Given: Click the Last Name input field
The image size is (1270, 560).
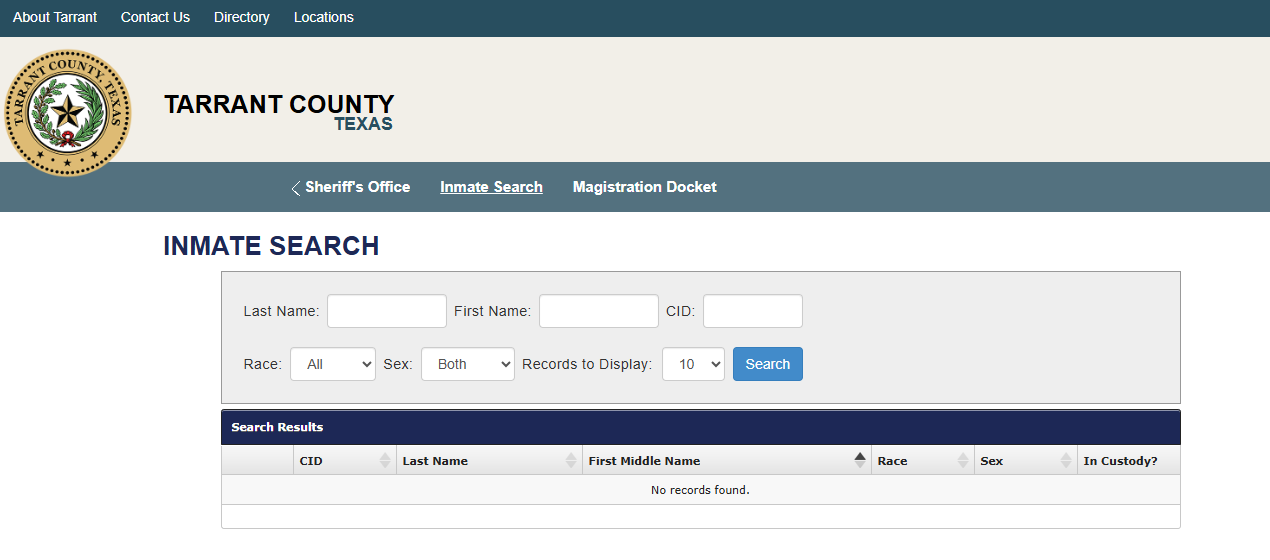Looking at the screenshot, I should [387, 311].
